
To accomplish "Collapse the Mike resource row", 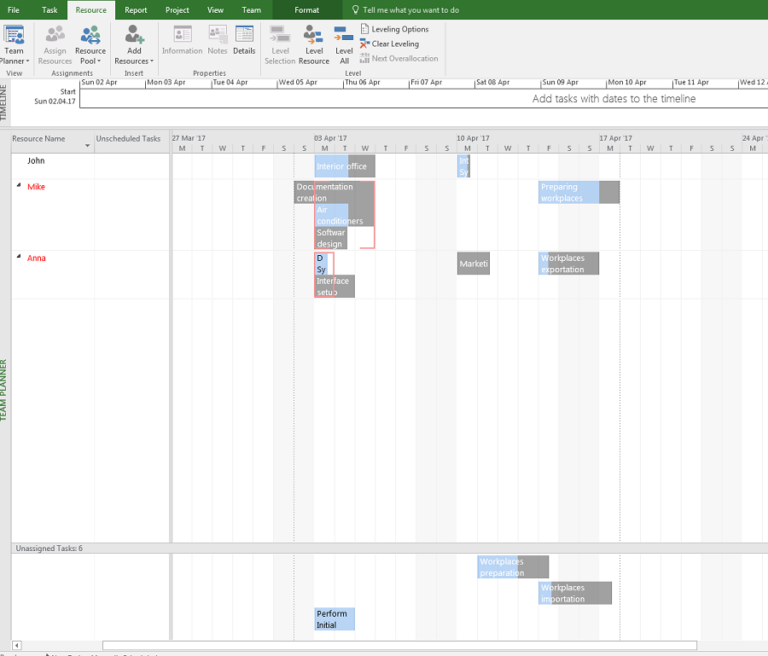I will pyautogui.click(x=19, y=186).
